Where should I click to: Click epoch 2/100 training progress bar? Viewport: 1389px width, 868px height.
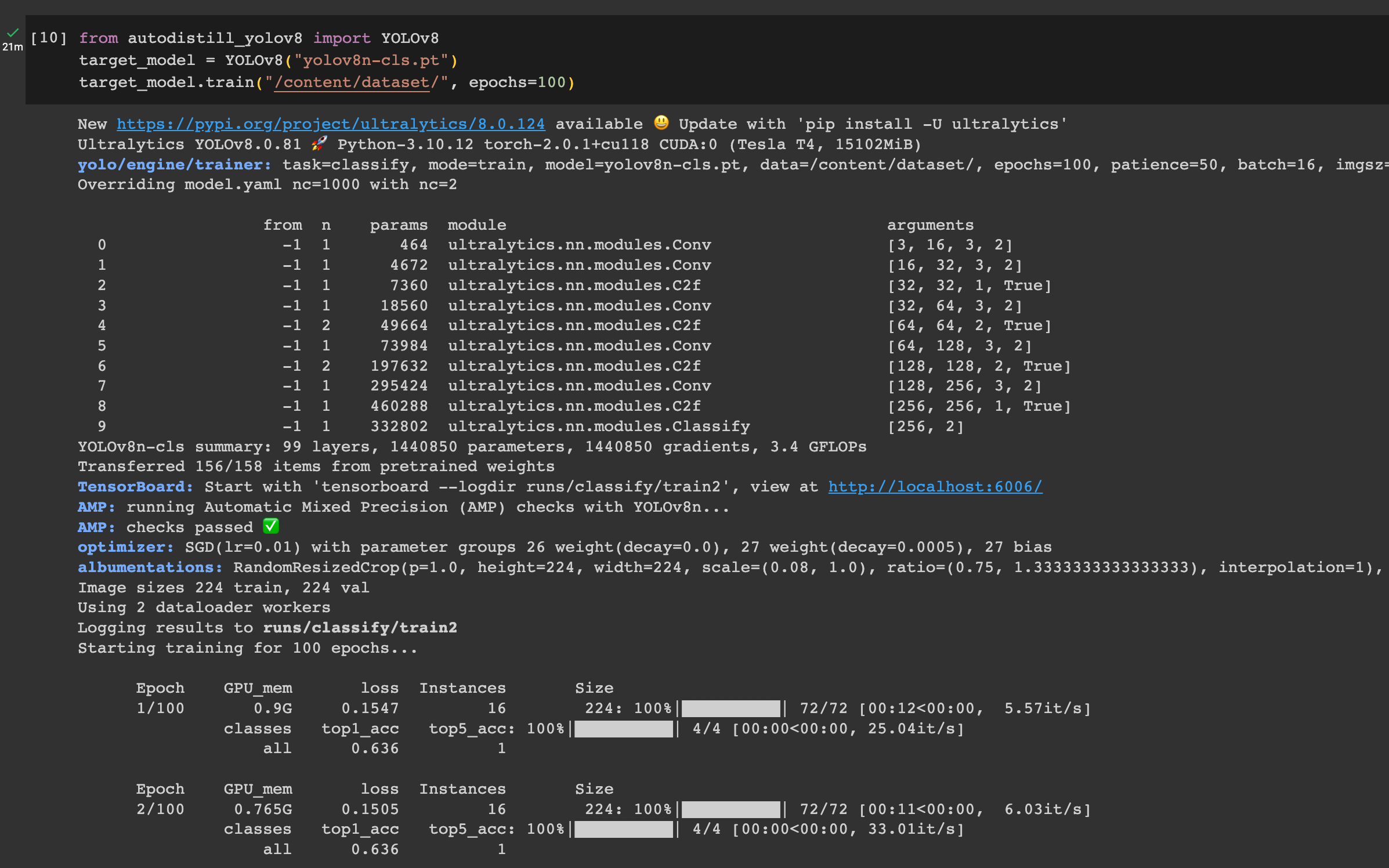(x=731, y=809)
